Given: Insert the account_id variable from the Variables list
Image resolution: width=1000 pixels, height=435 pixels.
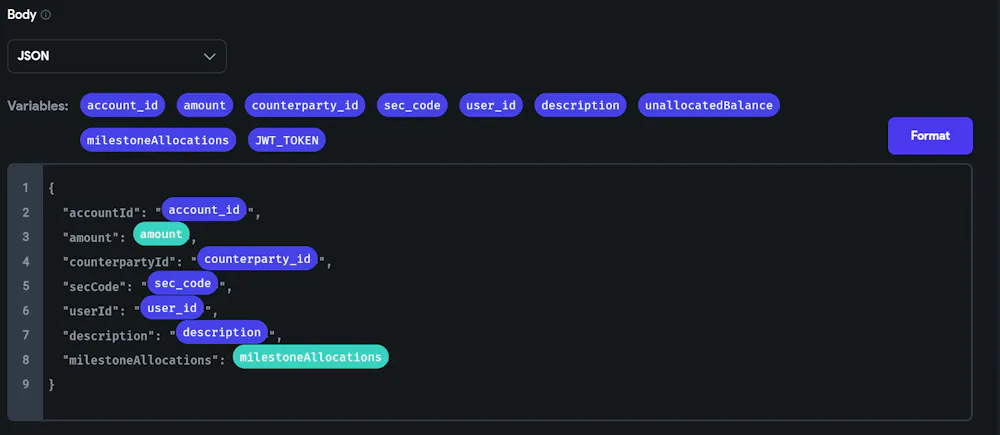Looking at the screenshot, I should tap(122, 105).
